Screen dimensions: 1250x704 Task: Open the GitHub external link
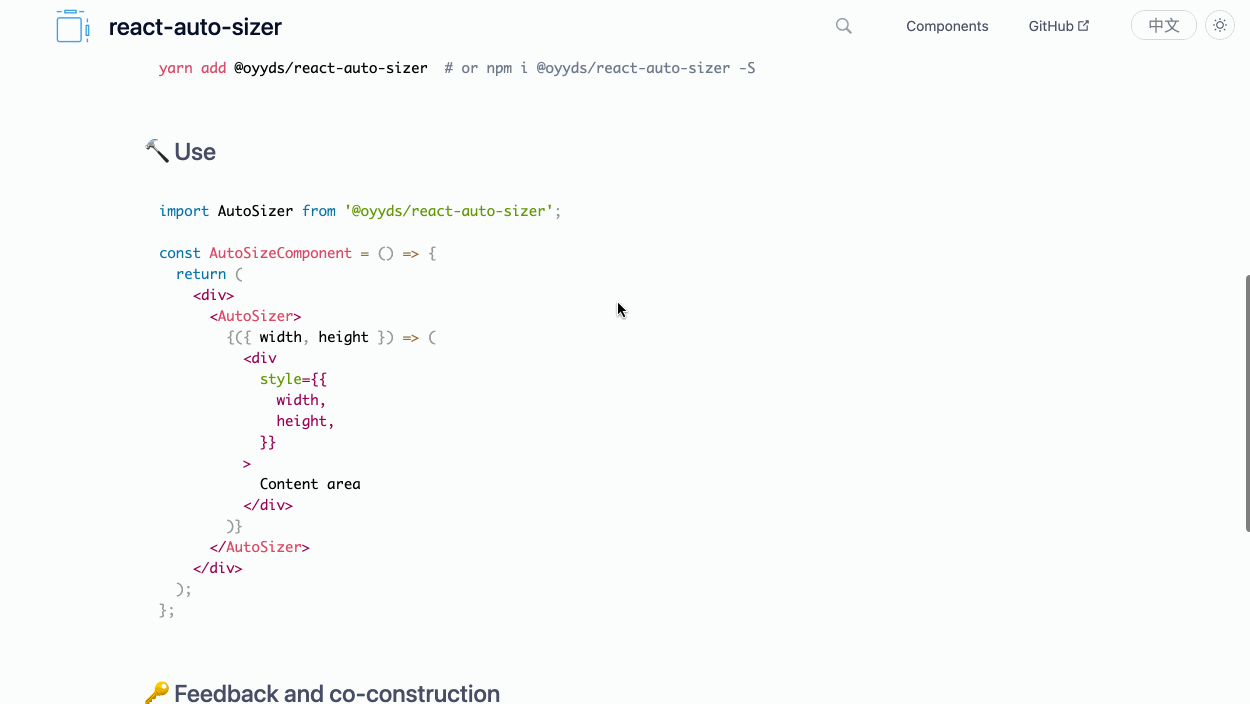[1059, 26]
